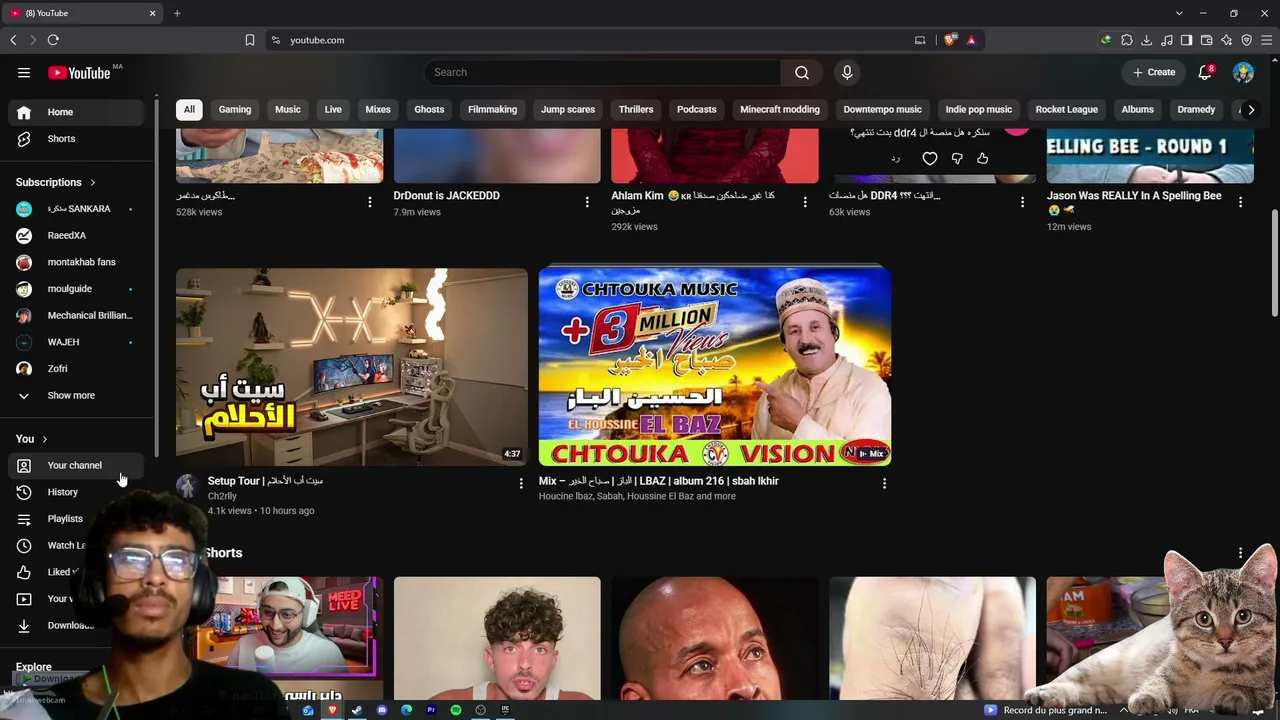
Task: Click the YouTube logo
Action: point(79,72)
